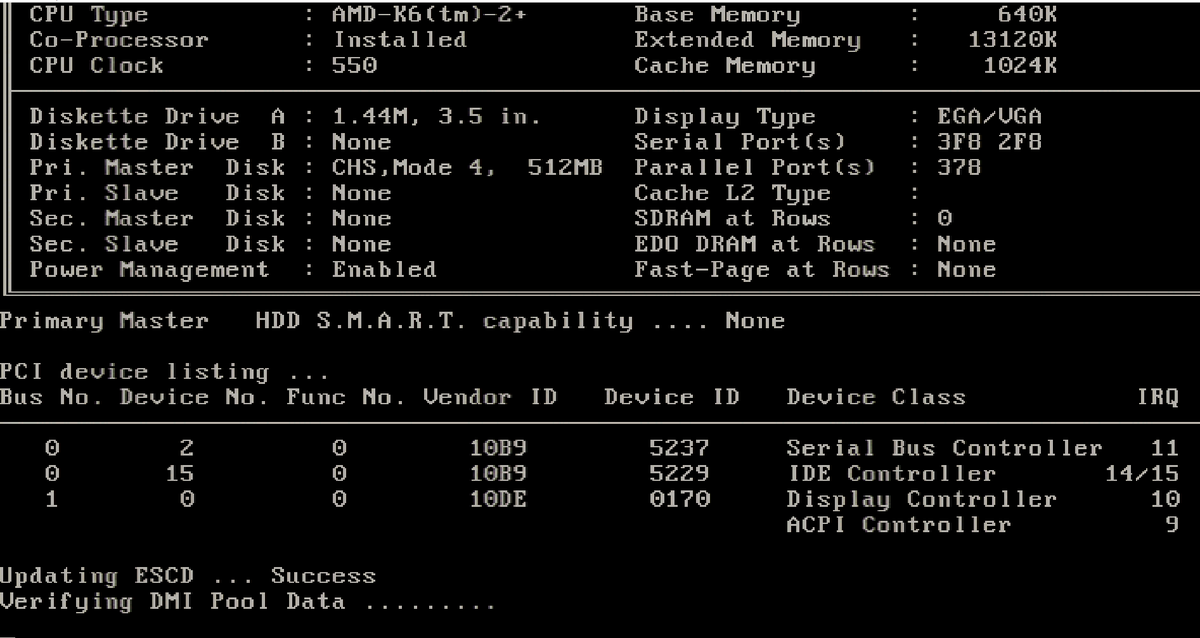Viewport: 1200px width, 638px height.
Task: Click the 'Bus No.' column header
Action: (52, 398)
